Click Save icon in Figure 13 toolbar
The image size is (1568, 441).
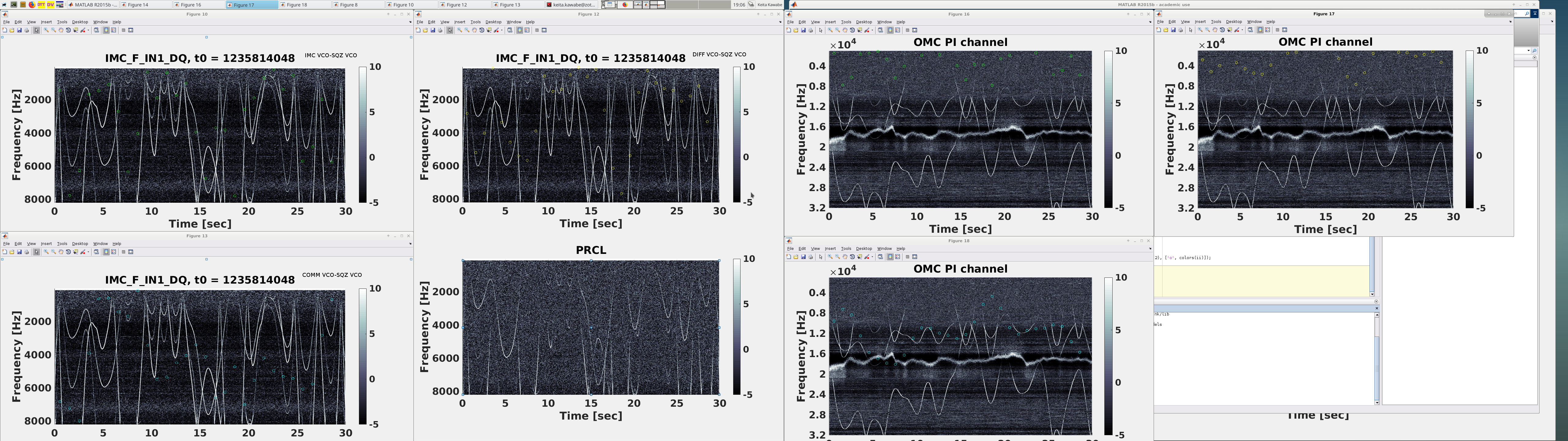point(20,251)
